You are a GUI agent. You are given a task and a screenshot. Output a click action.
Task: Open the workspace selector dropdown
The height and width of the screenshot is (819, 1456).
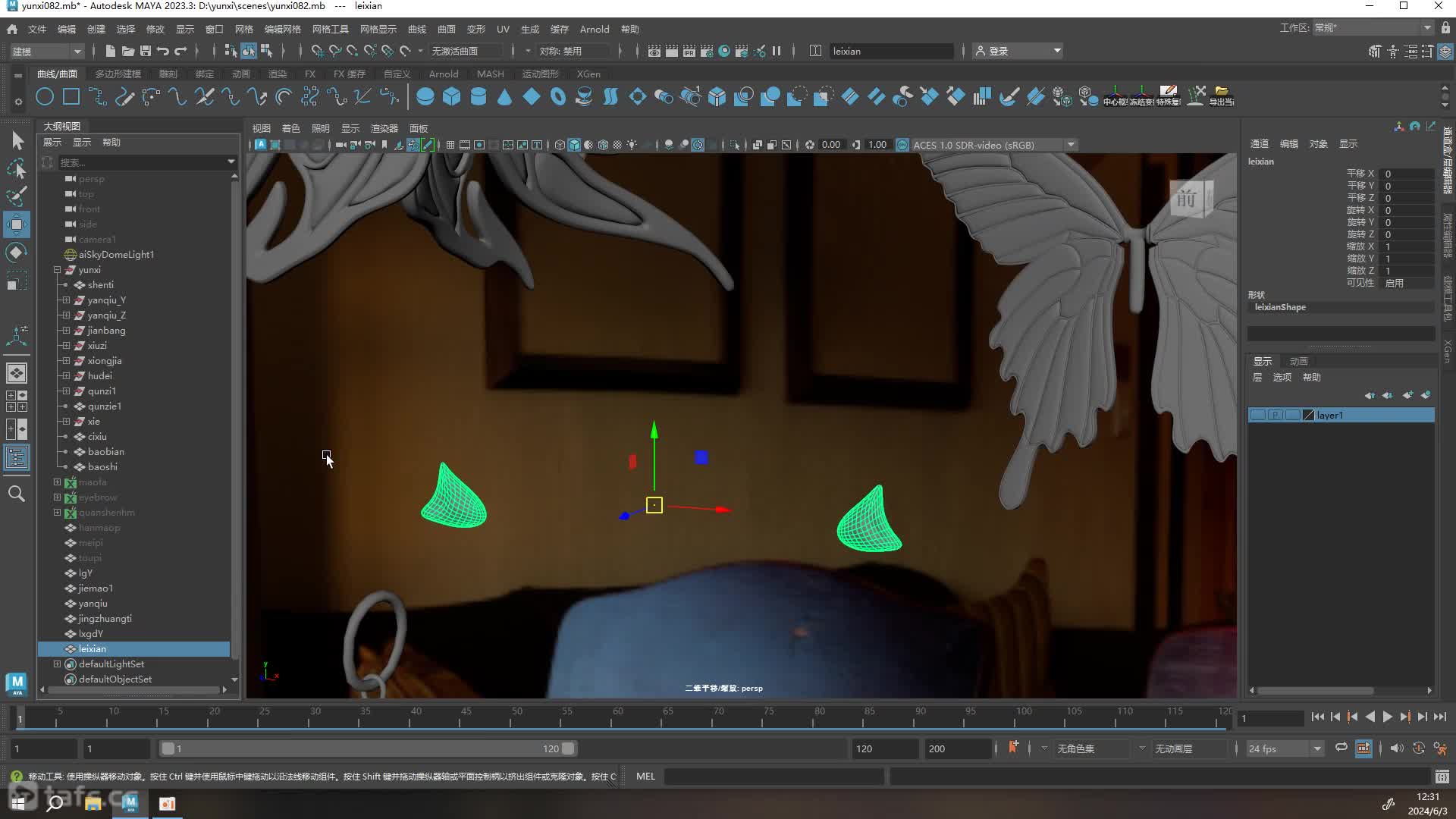[x=1373, y=27]
